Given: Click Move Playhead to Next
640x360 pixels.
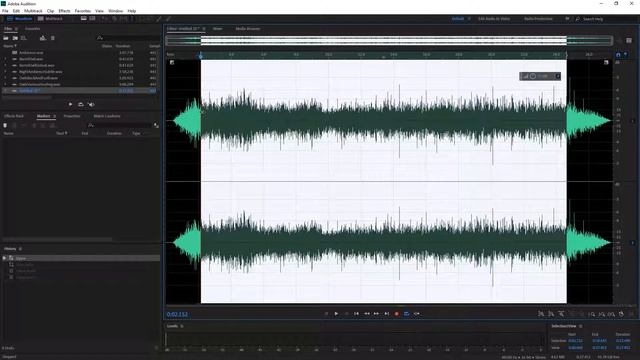Looking at the screenshot, I should tap(387, 314).
